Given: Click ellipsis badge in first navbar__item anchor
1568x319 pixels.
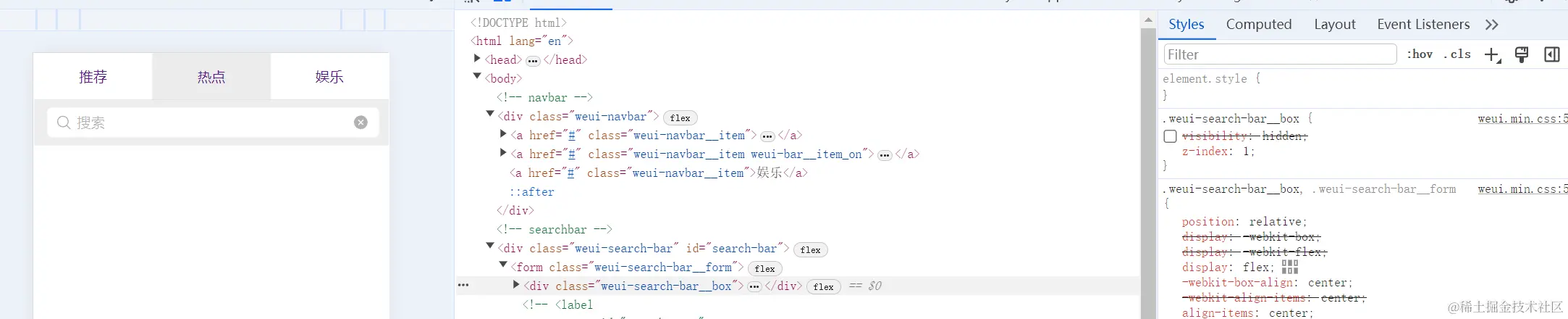Looking at the screenshot, I should 767,136.
